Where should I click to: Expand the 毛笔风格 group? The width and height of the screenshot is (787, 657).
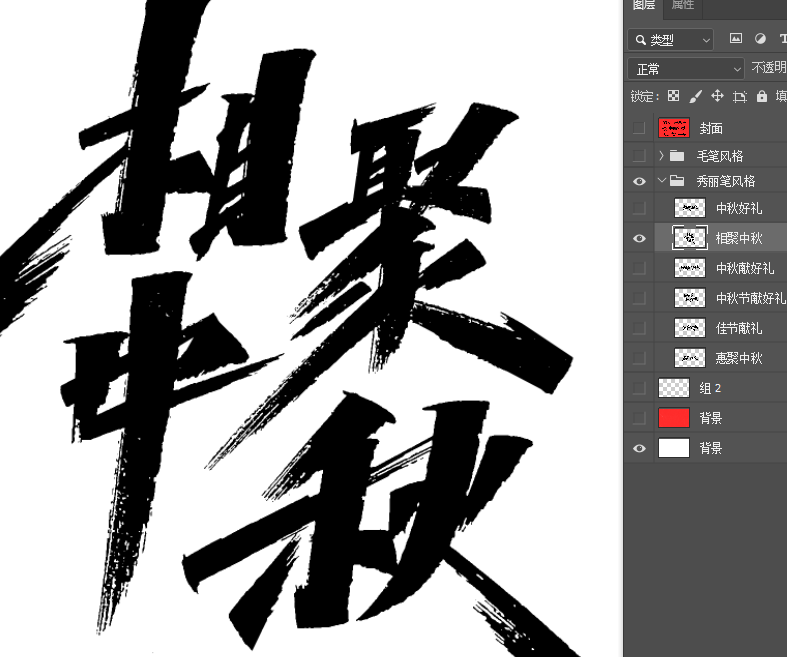pos(661,156)
